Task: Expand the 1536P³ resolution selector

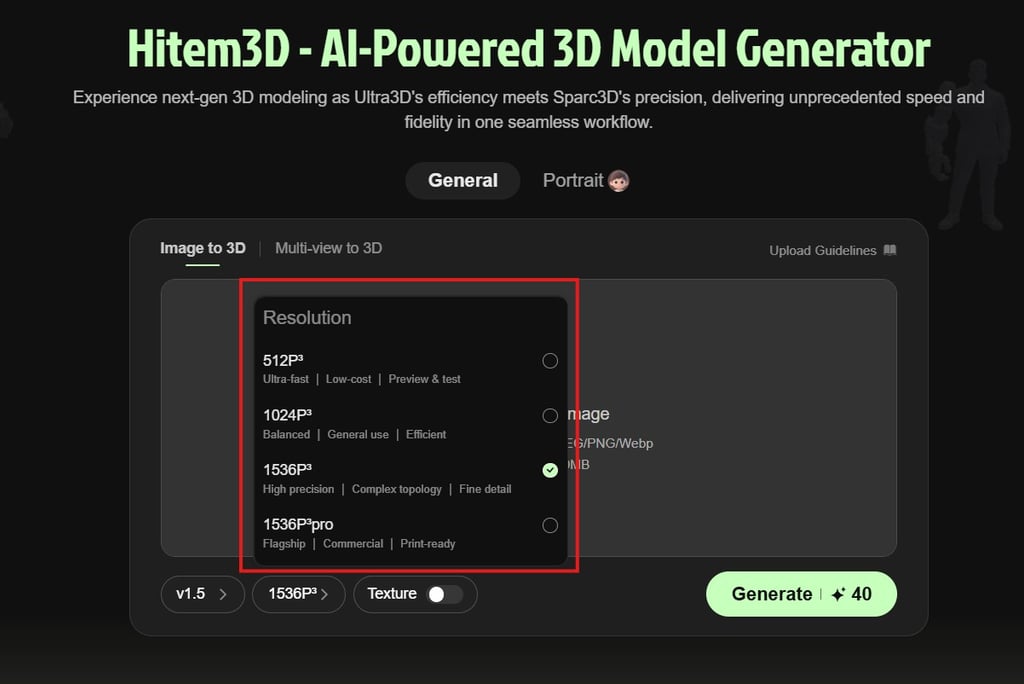Action: click(x=298, y=594)
